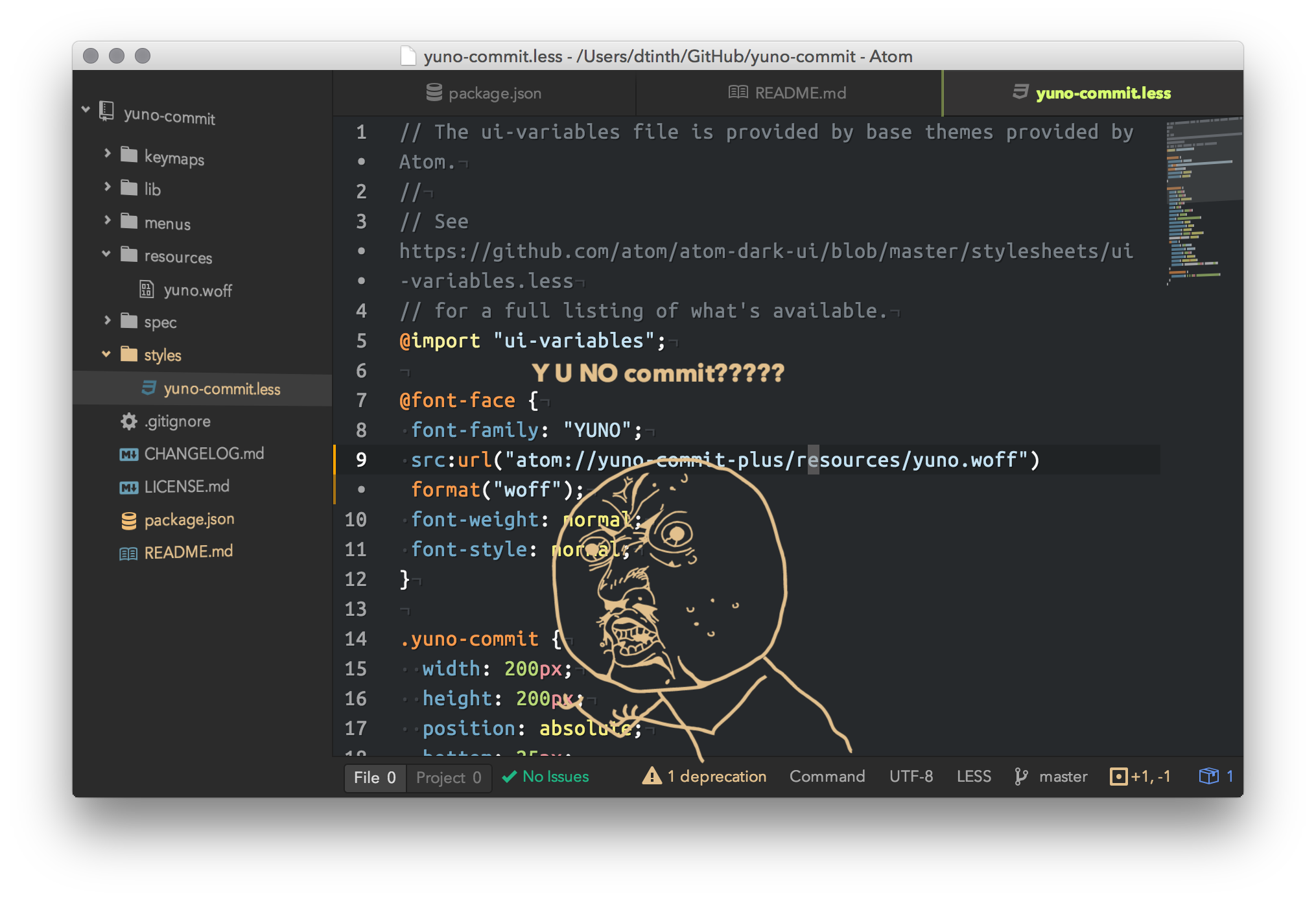Click the git diff modified icon
This screenshot has width=1316, height=901.
pos(1118,777)
